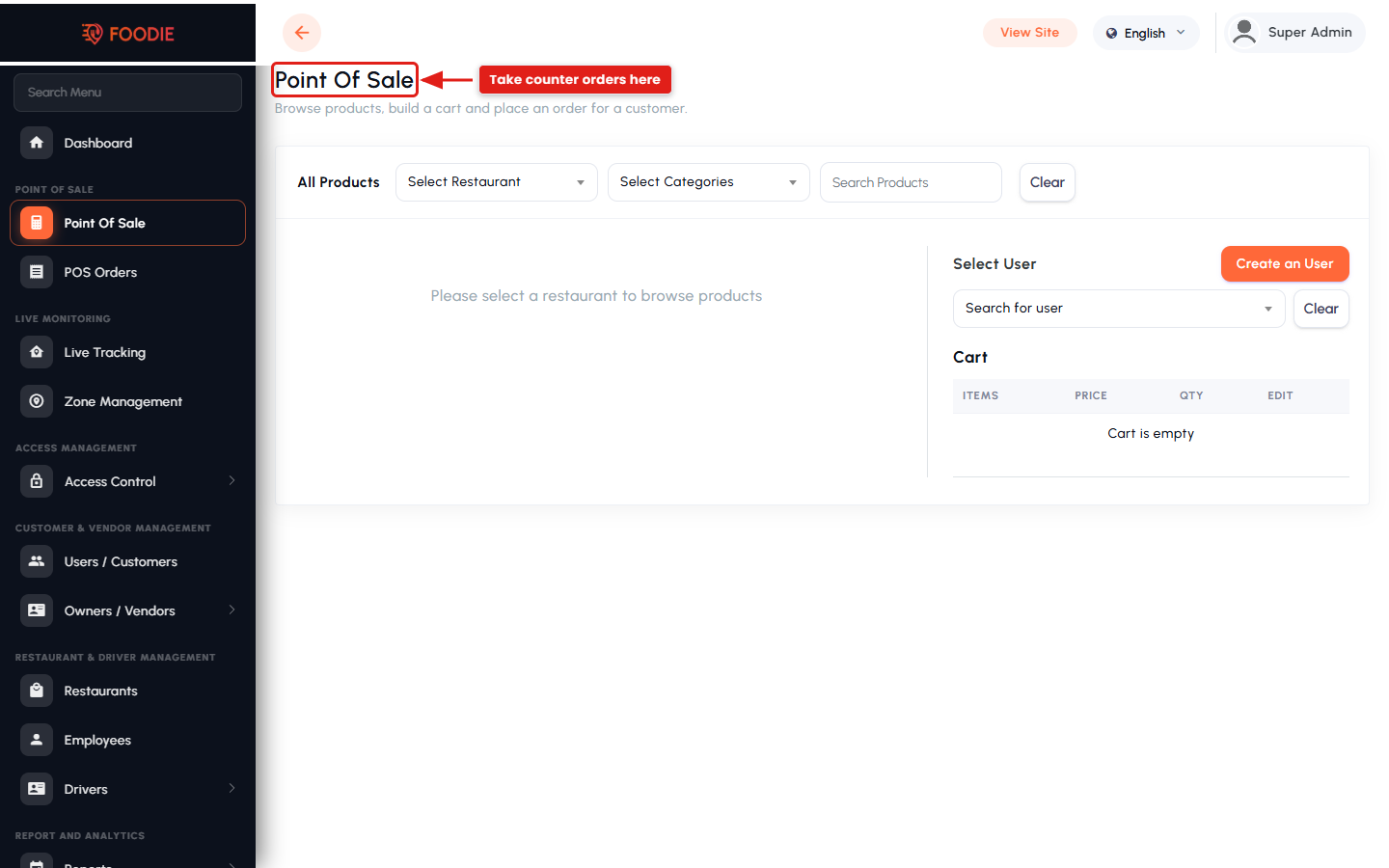
Task: Open the Select Categories dropdown
Action: pyautogui.click(x=709, y=182)
